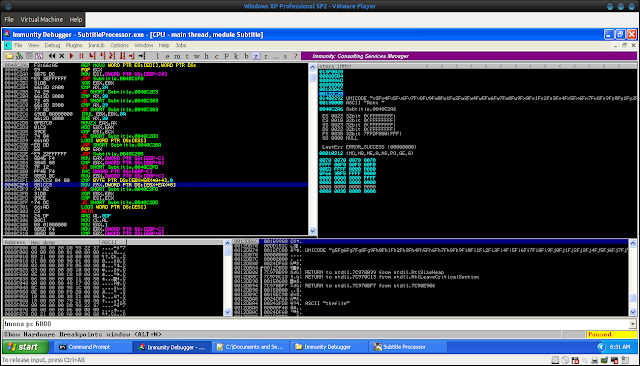Click the 'Paused' status indicator
Viewport: 640px width, 366px height.
click(x=611, y=334)
